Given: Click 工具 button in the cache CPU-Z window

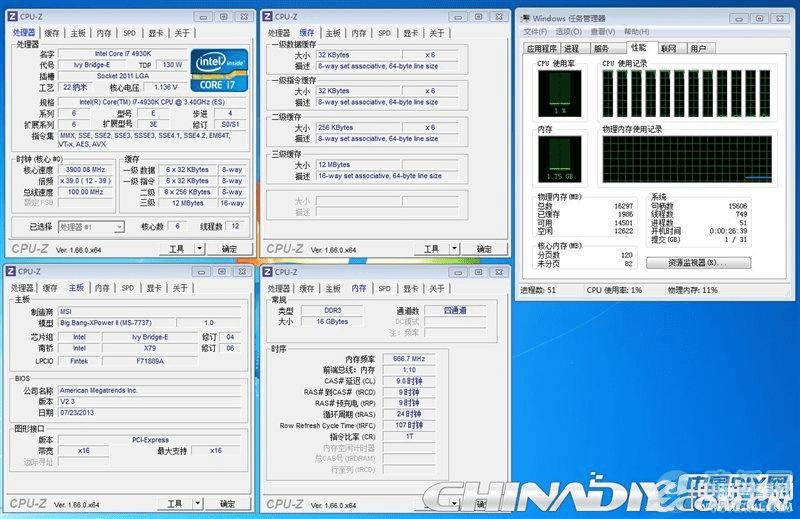Looking at the screenshot, I should [x=432, y=249].
